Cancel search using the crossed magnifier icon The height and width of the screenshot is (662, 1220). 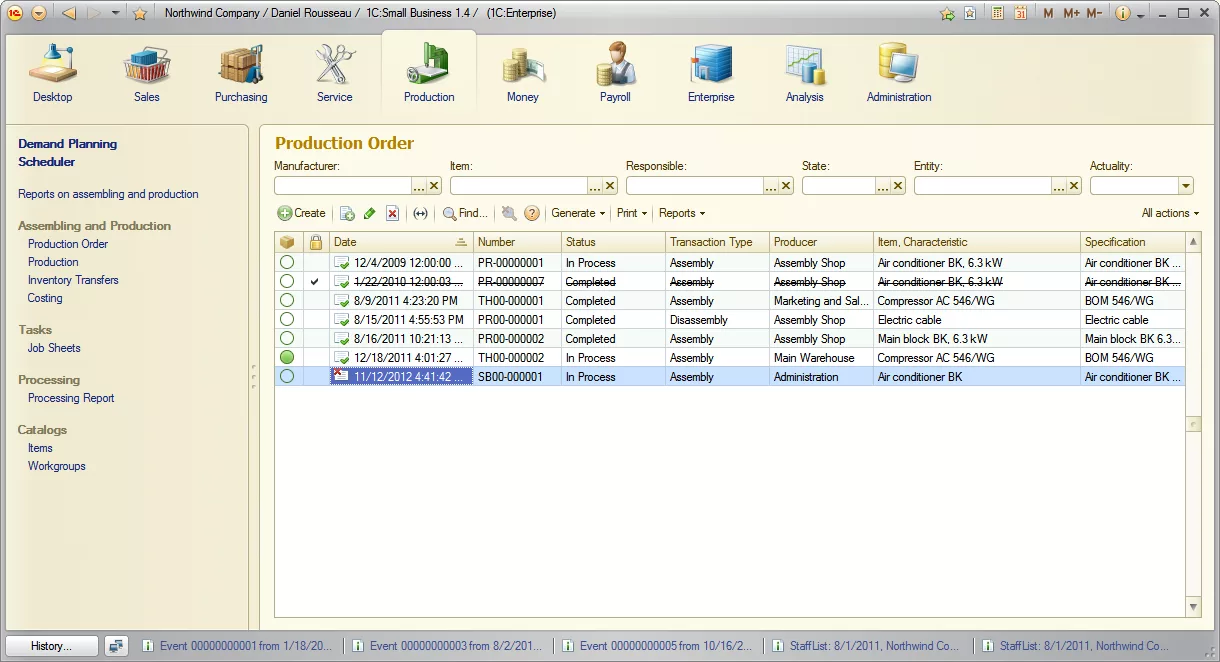[x=509, y=213]
